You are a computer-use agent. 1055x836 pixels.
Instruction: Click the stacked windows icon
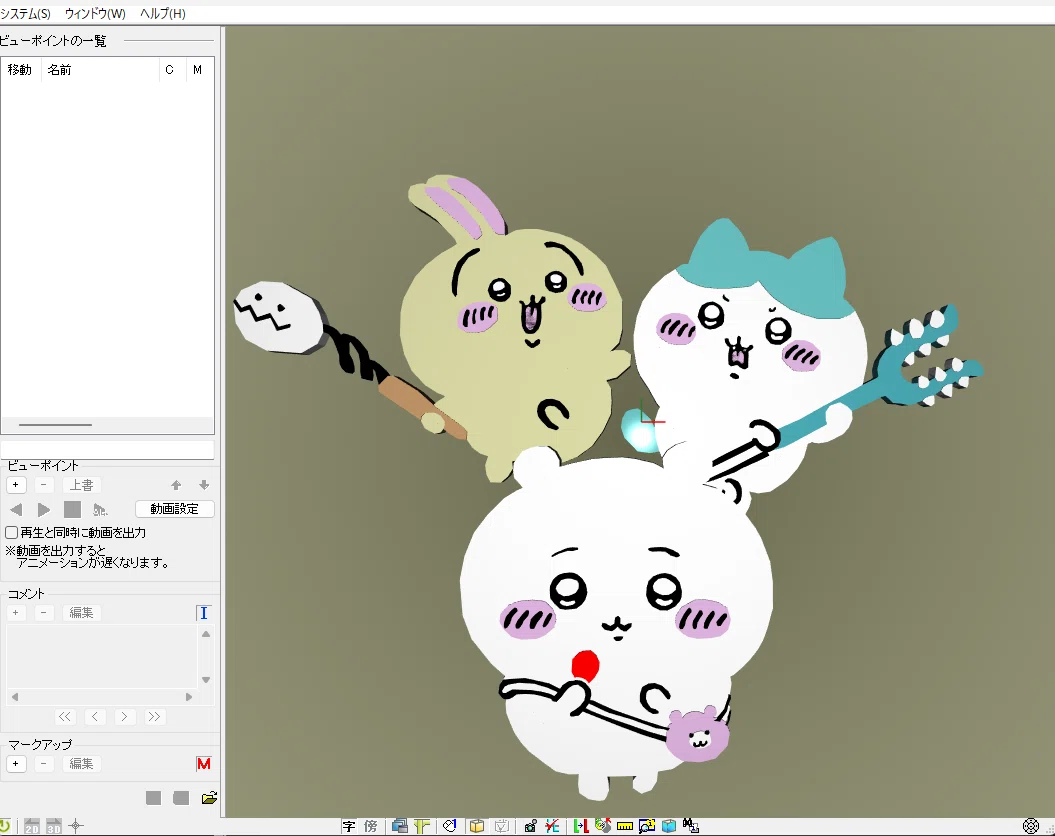pos(400,826)
